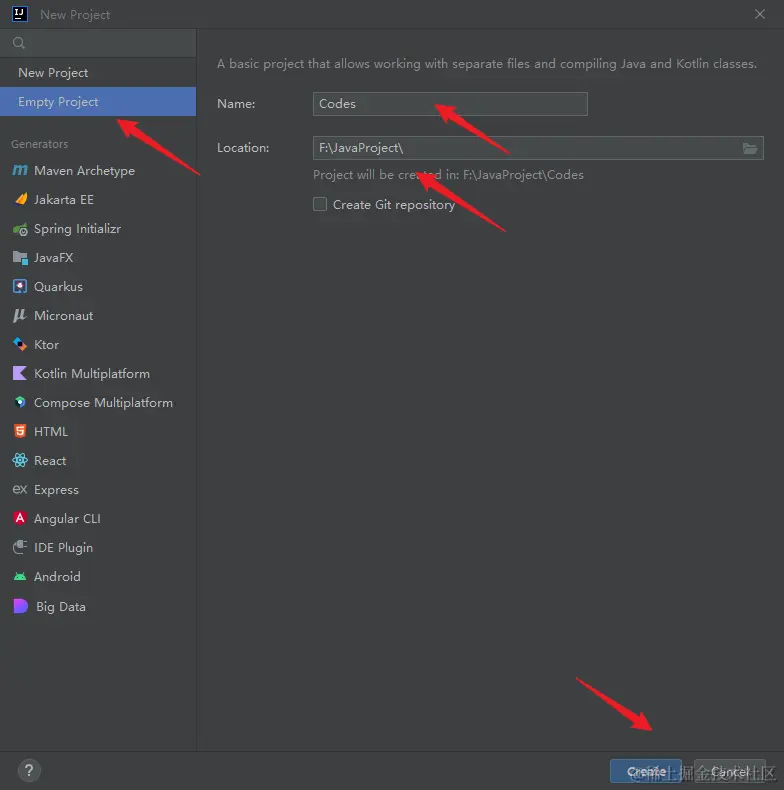This screenshot has height=790, width=784.
Task: Click the Cancel button
Action: [x=730, y=771]
